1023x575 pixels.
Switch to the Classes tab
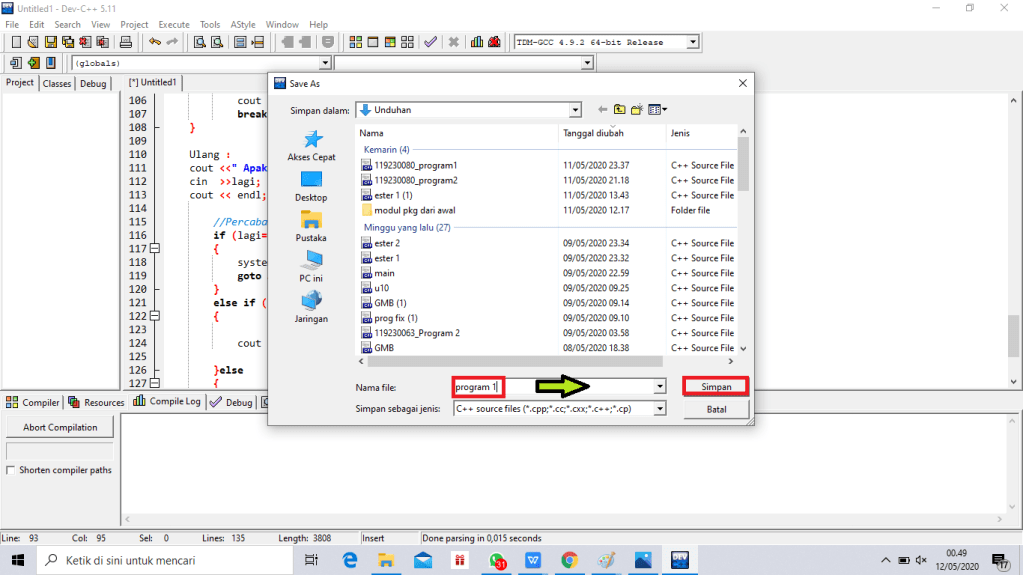coord(57,84)
